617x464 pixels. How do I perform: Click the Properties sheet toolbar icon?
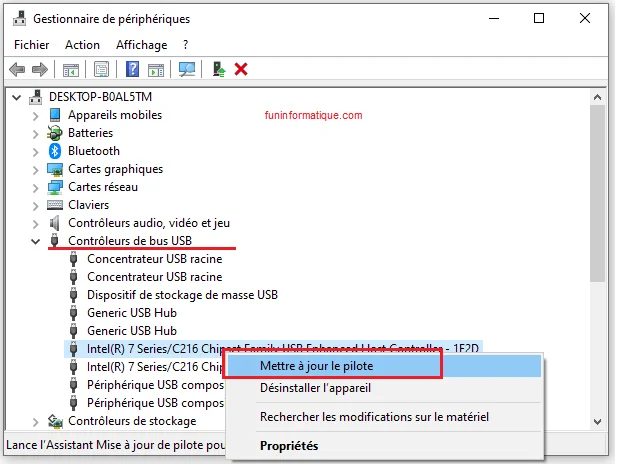[x=101, y=69]
